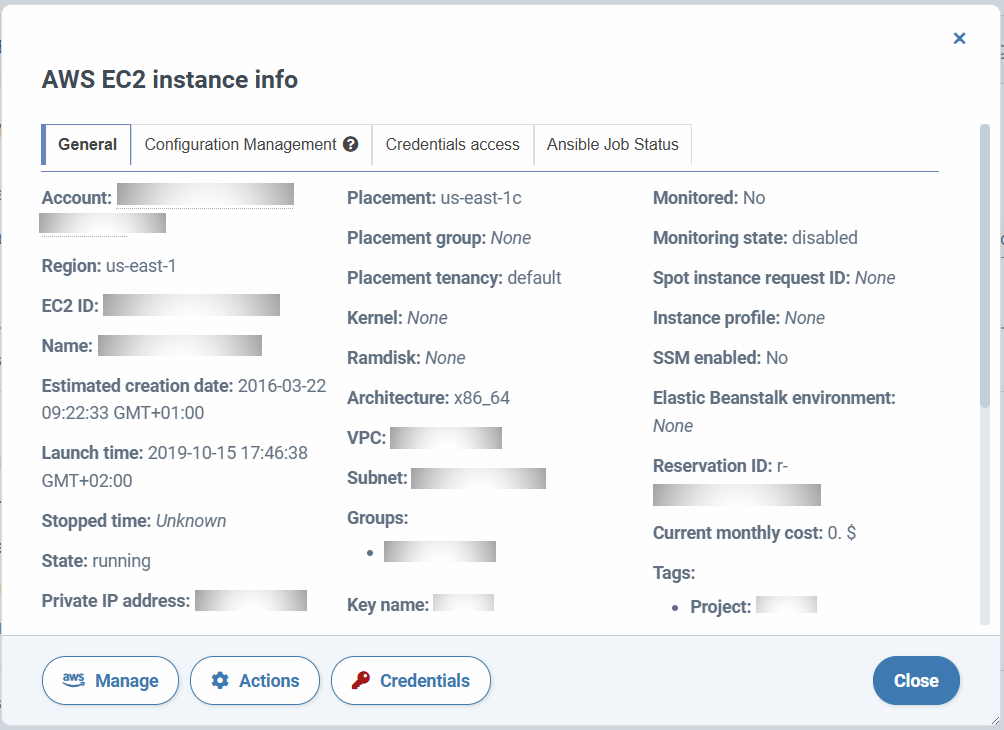The width and height of the screenshot is (1004, 730).
Task: Click the 'Monitored: No' text
Action: point(709,198)
